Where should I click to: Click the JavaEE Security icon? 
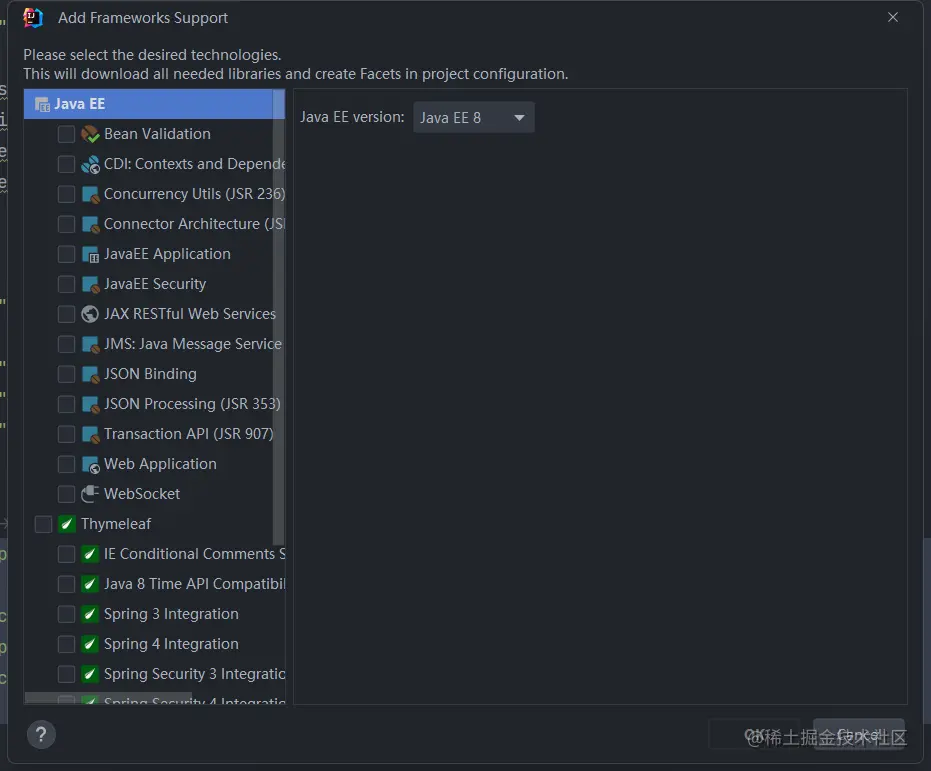(90, 284)
